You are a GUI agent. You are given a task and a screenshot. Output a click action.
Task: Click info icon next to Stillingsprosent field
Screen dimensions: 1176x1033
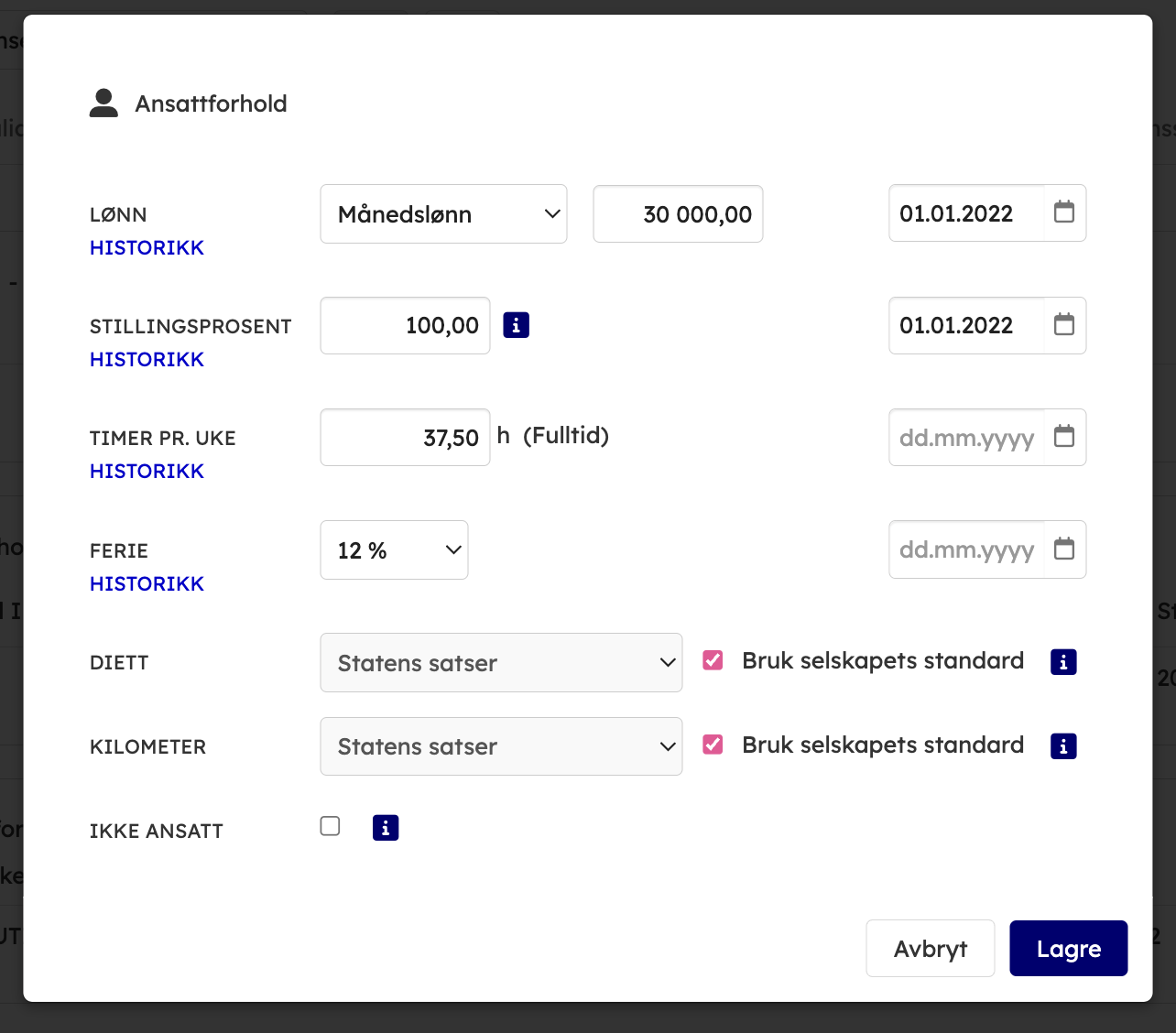click(516, 325)
